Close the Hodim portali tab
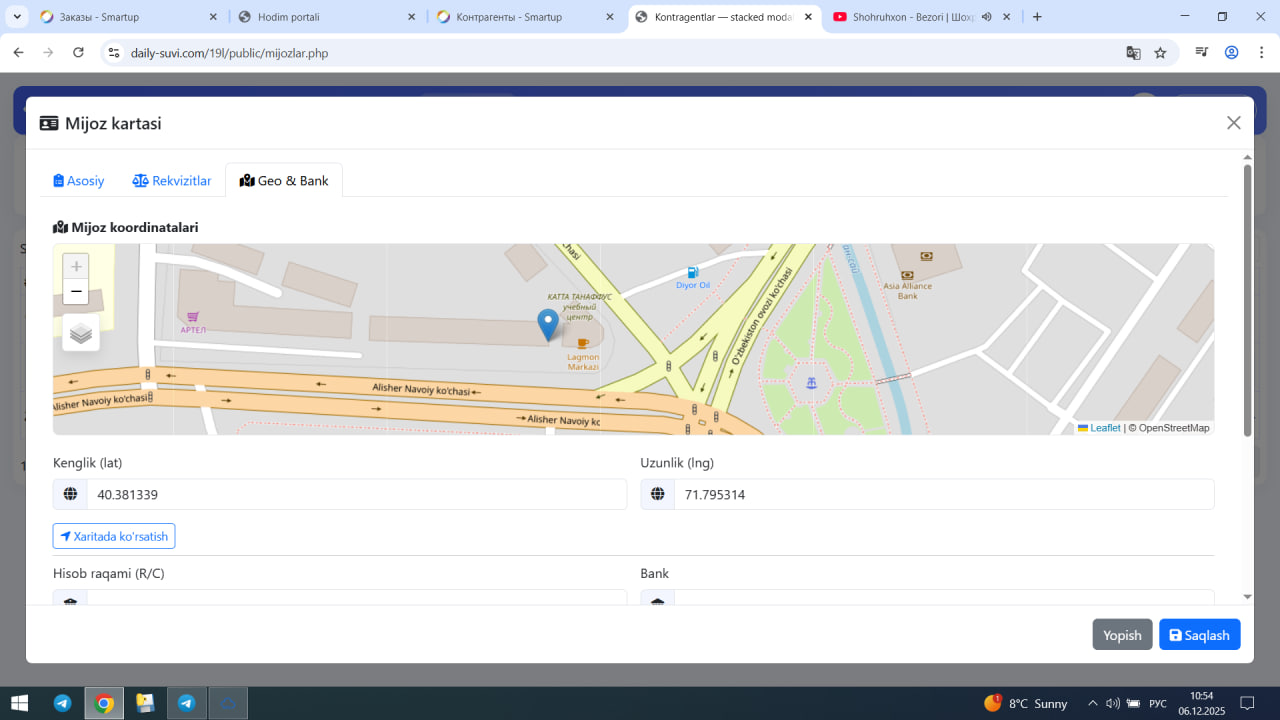Screen dimensions: 1280x720 [412, 17]
